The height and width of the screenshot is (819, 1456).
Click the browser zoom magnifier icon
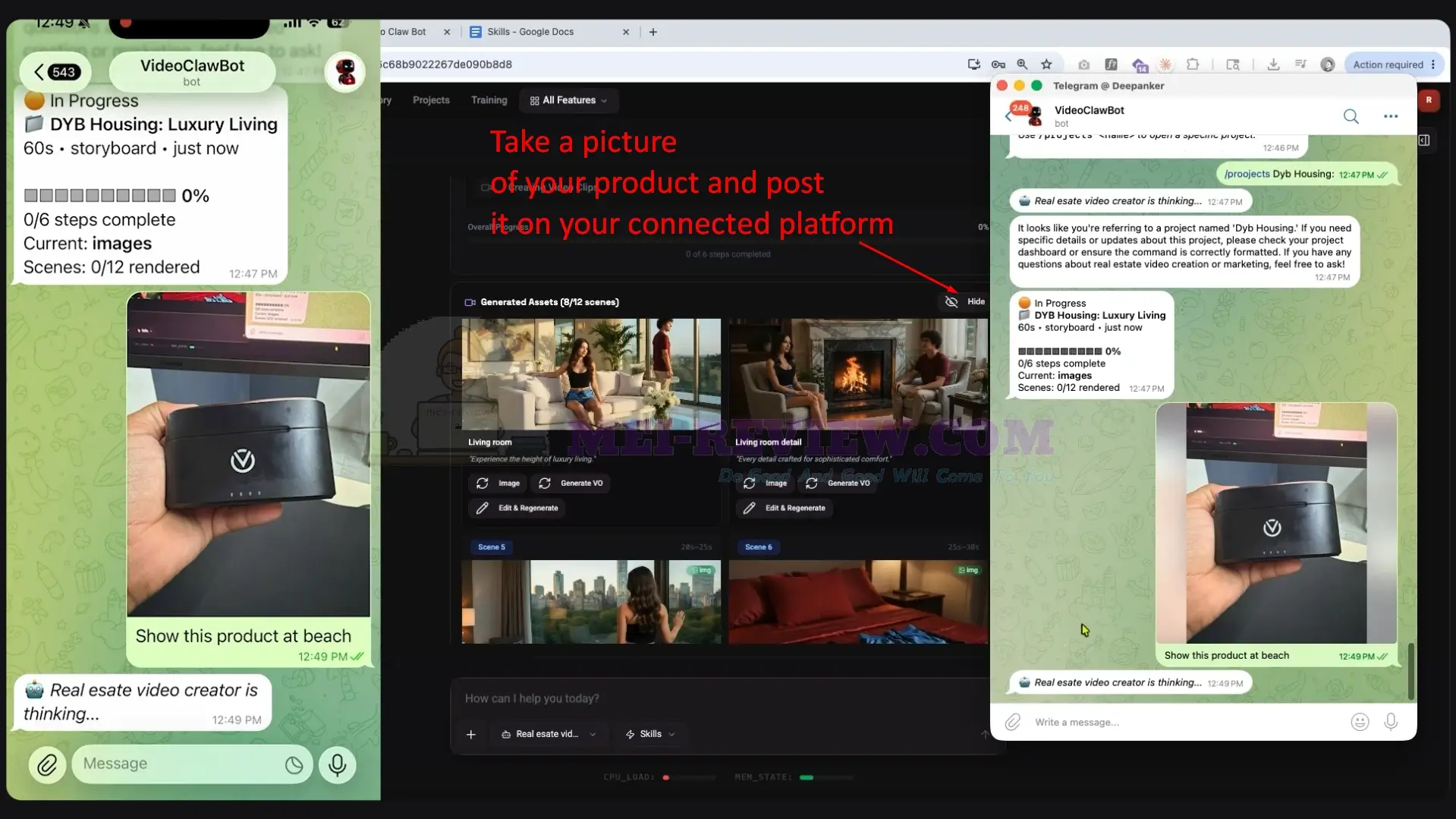pyautogui.click(x=1022, y=65)
